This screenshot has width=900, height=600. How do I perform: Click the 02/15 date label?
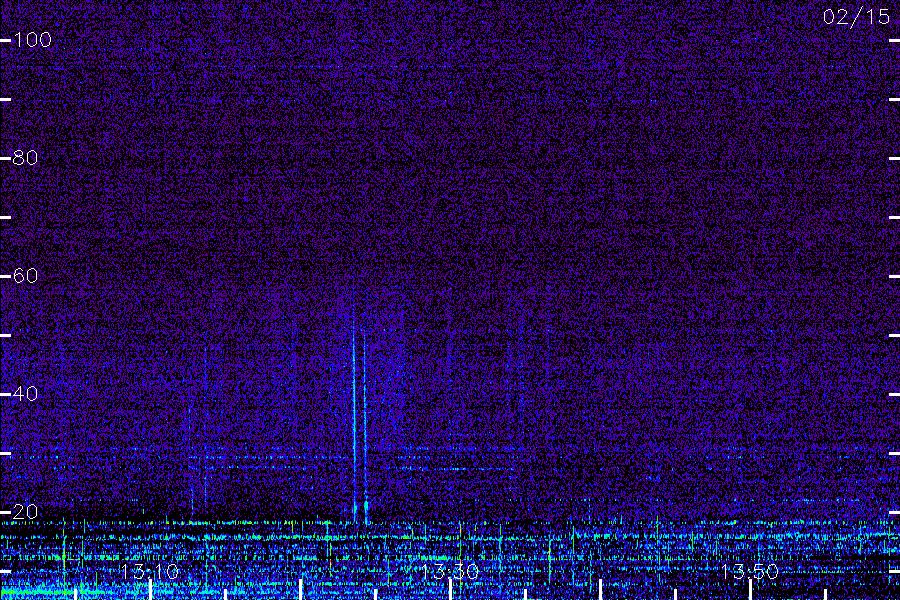(x=856, y=17)
